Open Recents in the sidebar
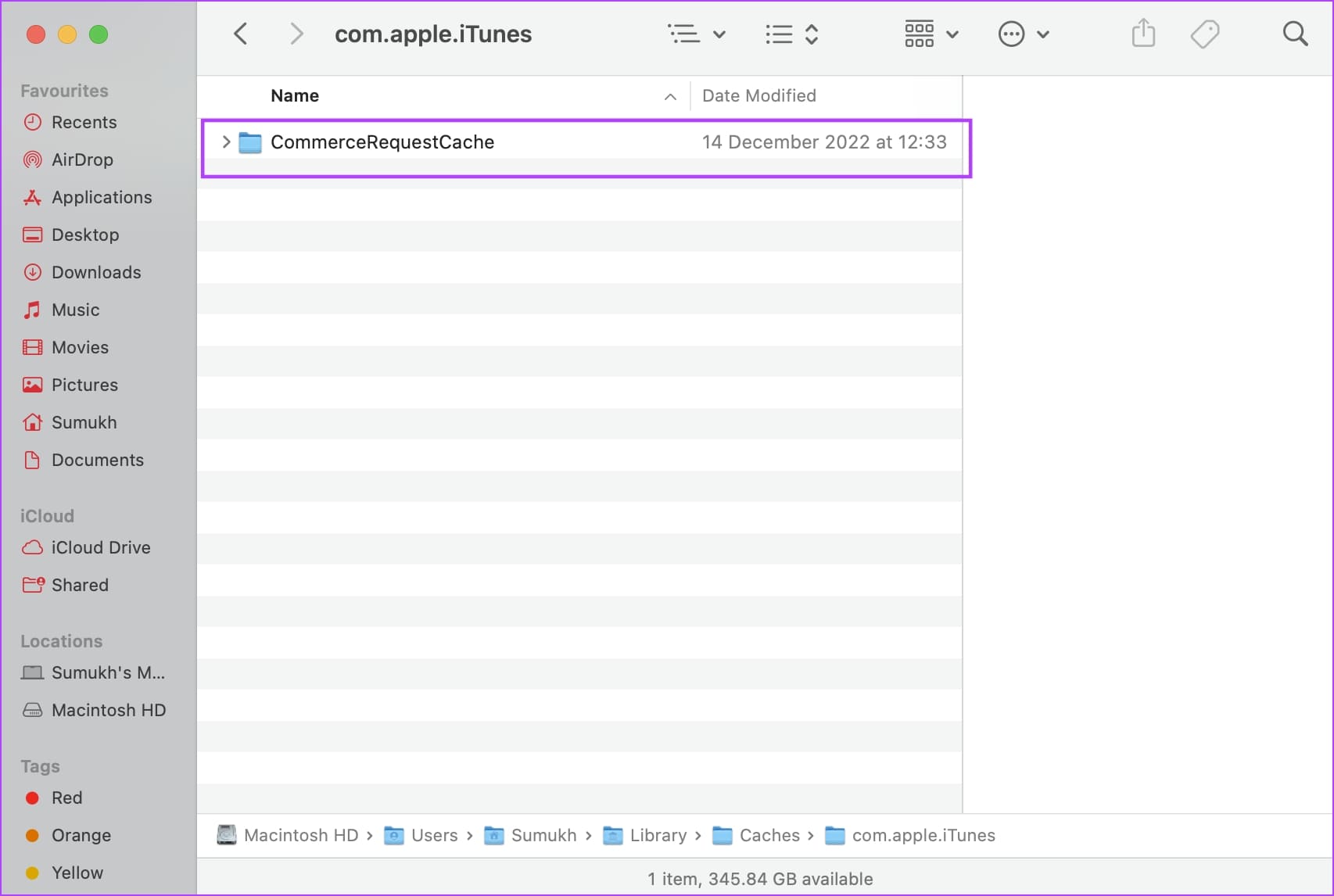Image resolution: width=1334 pixels, height=896 pixels. tap(84, 122)
